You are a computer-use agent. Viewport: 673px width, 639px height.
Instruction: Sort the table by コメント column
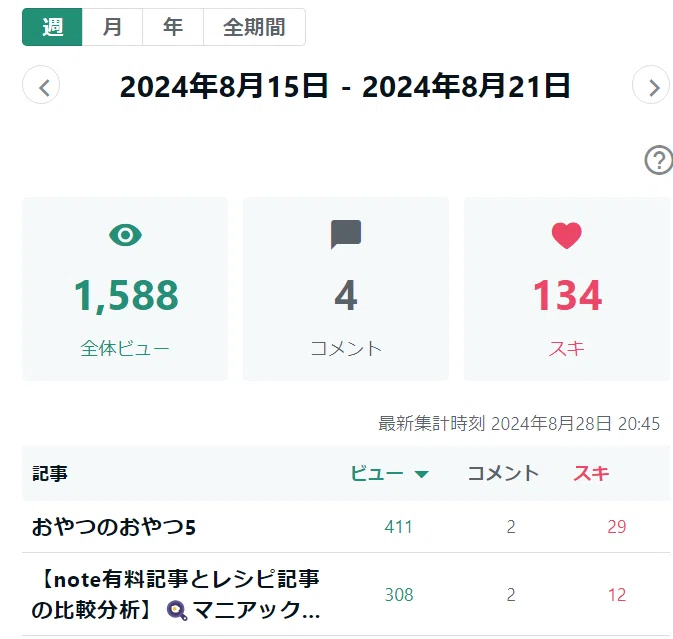(x=503, y=473)
